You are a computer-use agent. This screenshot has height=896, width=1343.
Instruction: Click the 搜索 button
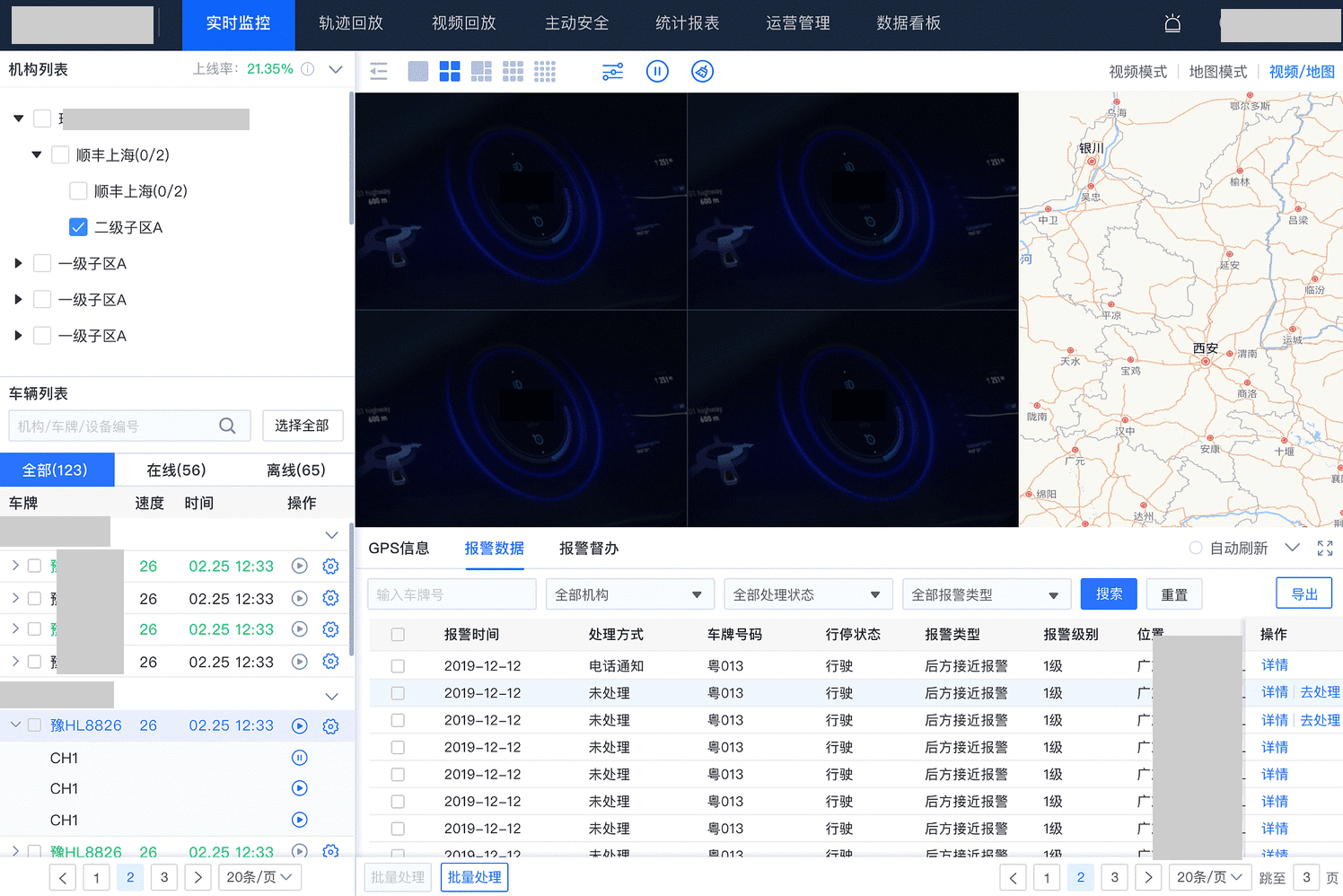[1109, 594]
